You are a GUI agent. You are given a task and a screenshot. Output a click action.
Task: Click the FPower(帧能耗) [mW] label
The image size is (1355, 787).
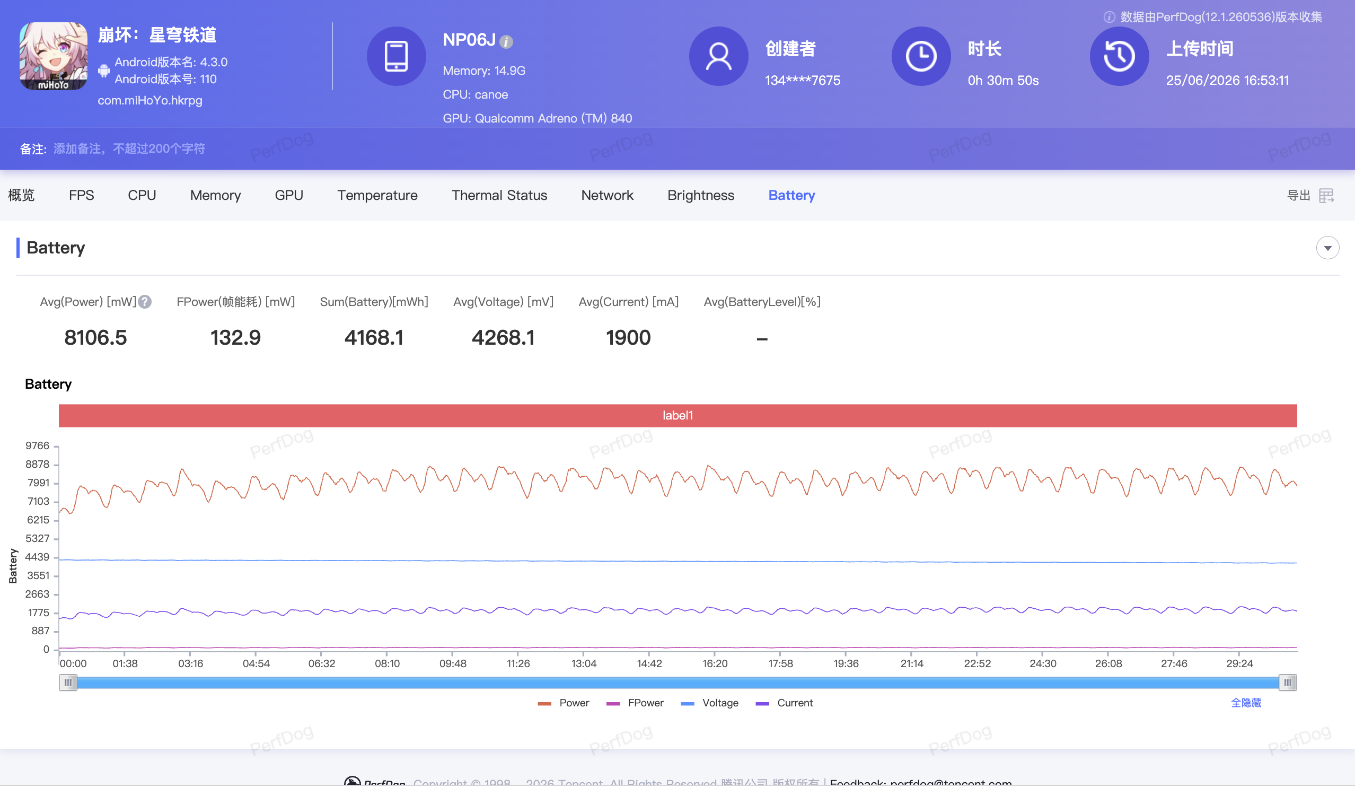(236, 302)
